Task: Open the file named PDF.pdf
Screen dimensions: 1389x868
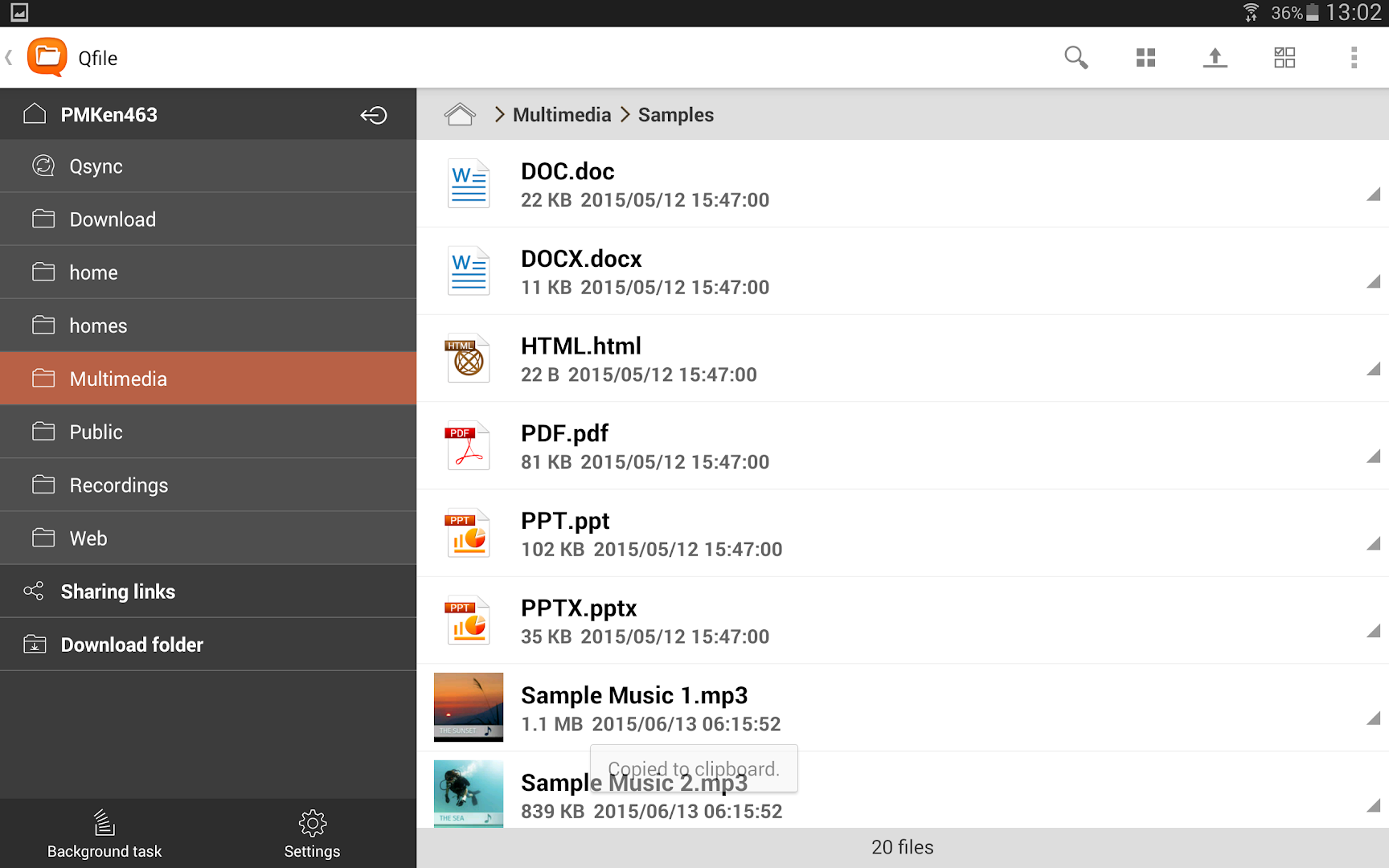Action: pos(564,434)
